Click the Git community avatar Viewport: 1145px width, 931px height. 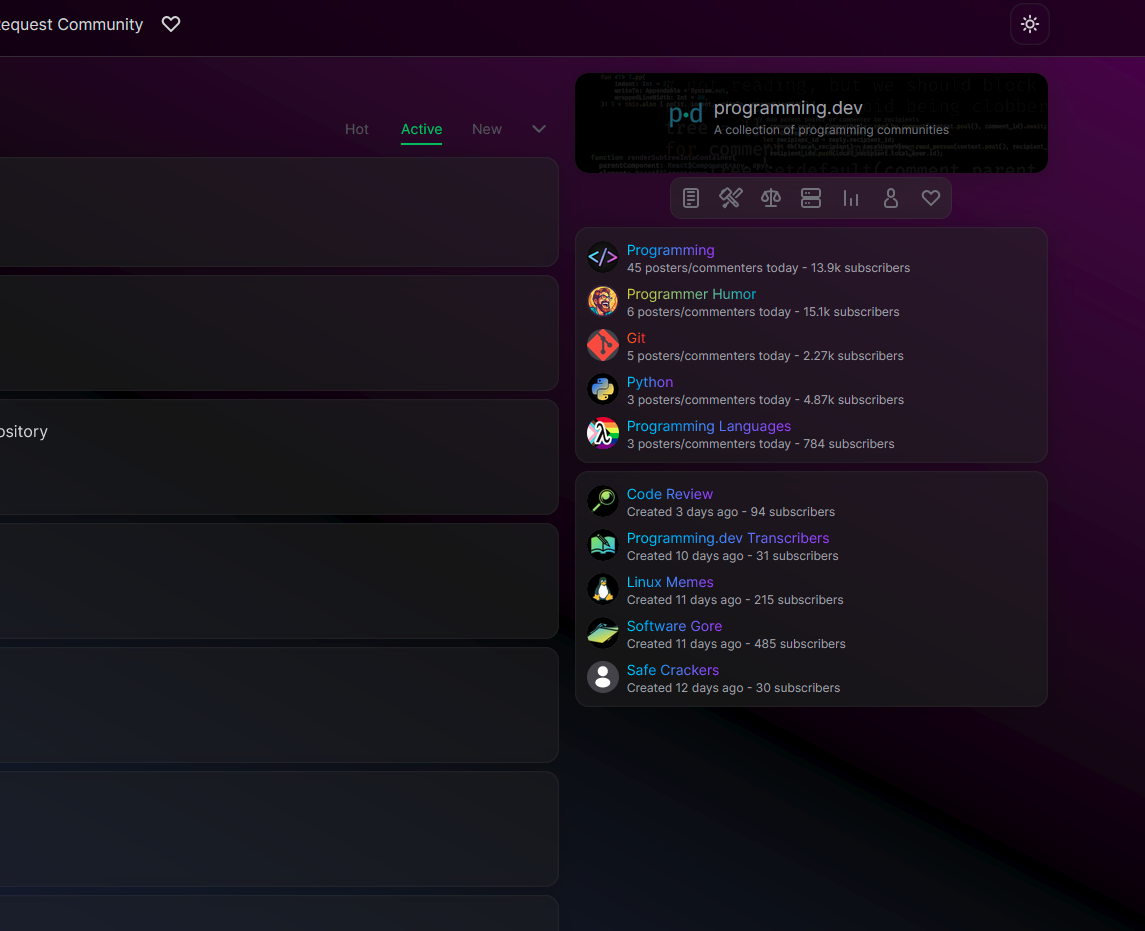coord(602,345)
